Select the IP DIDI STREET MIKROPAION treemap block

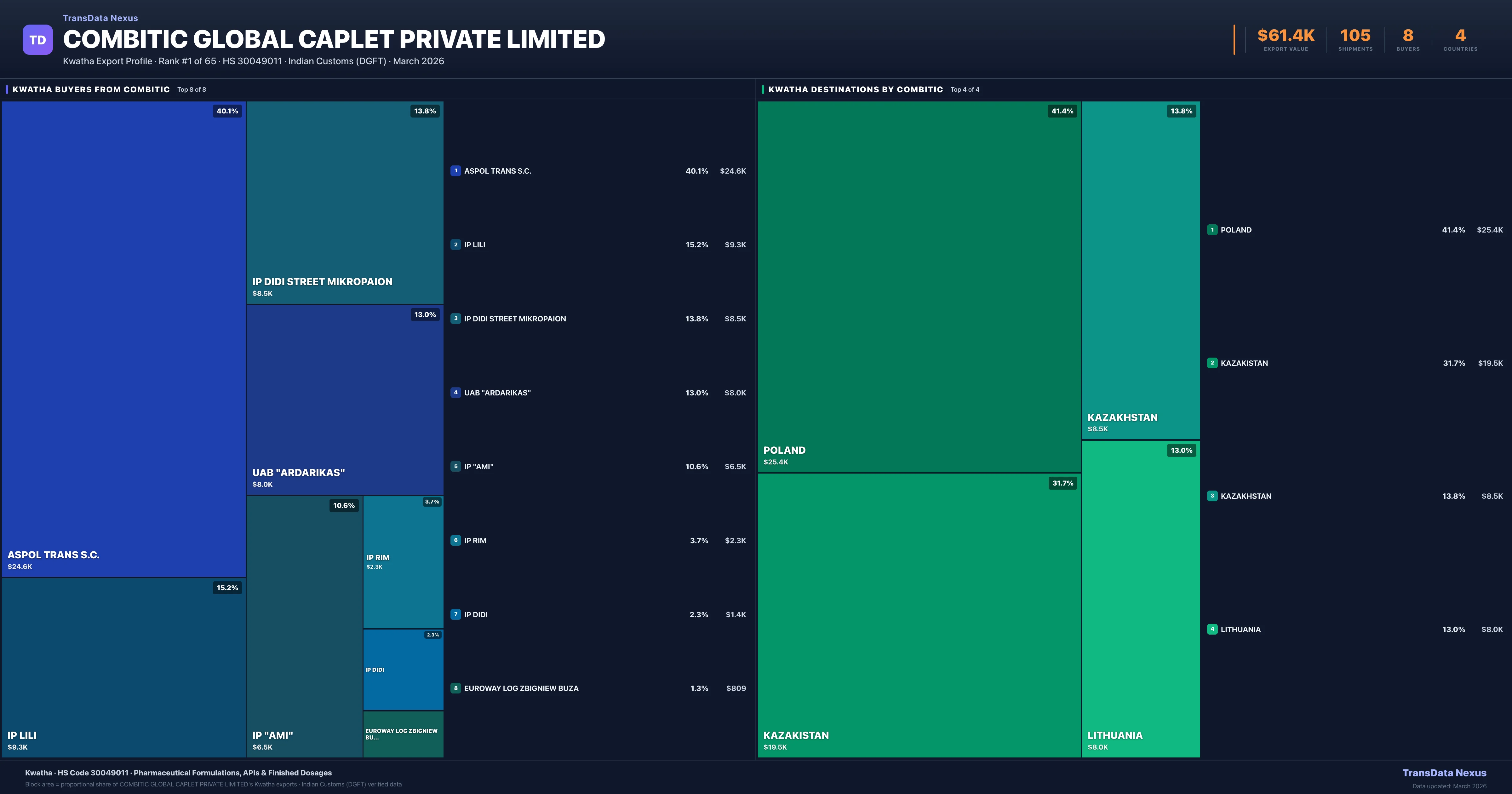pyautogui.click(x=345, y=203)
